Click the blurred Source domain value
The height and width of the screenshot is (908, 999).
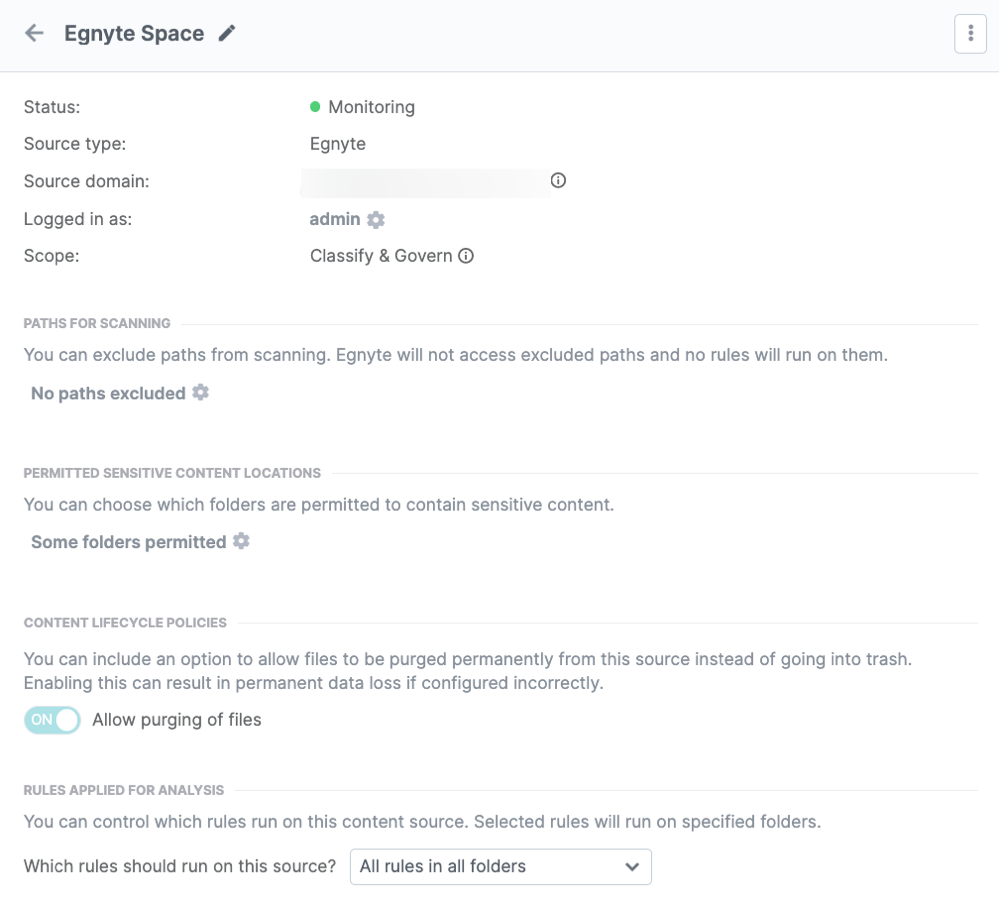tap(425, 182)
